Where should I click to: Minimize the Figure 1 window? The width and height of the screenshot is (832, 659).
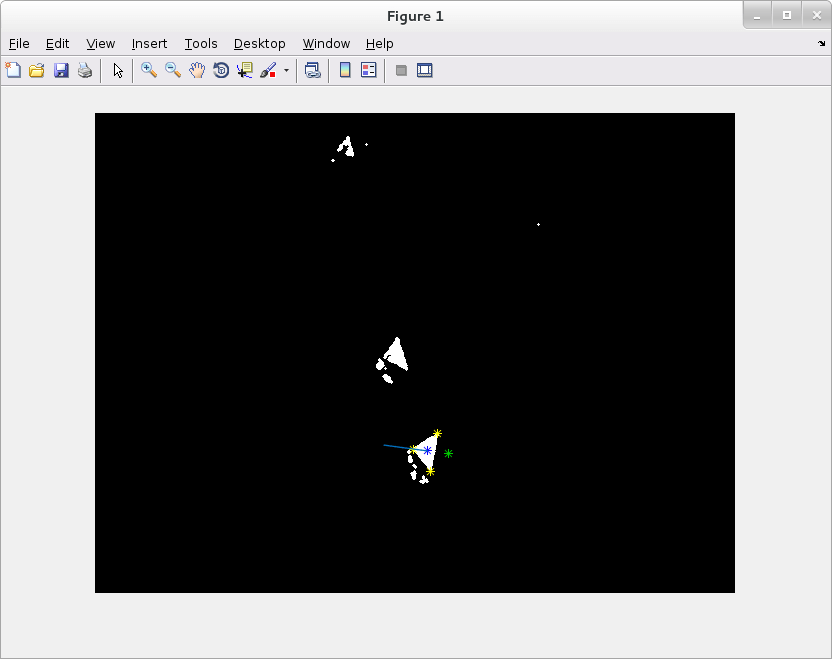click(757, 16)
